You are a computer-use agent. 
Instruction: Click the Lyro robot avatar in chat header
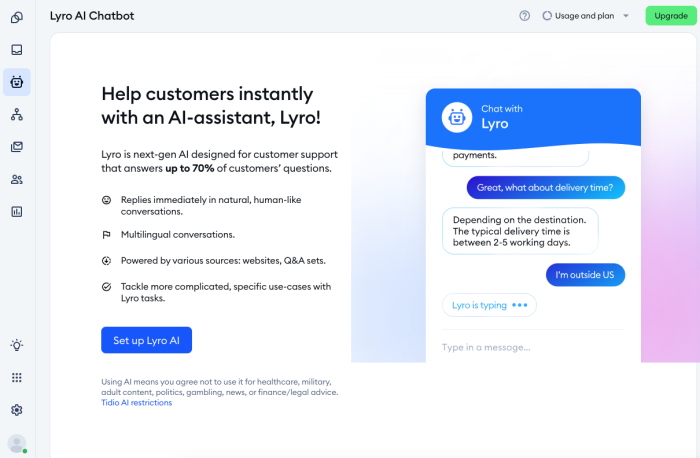(x=457, y=117)
